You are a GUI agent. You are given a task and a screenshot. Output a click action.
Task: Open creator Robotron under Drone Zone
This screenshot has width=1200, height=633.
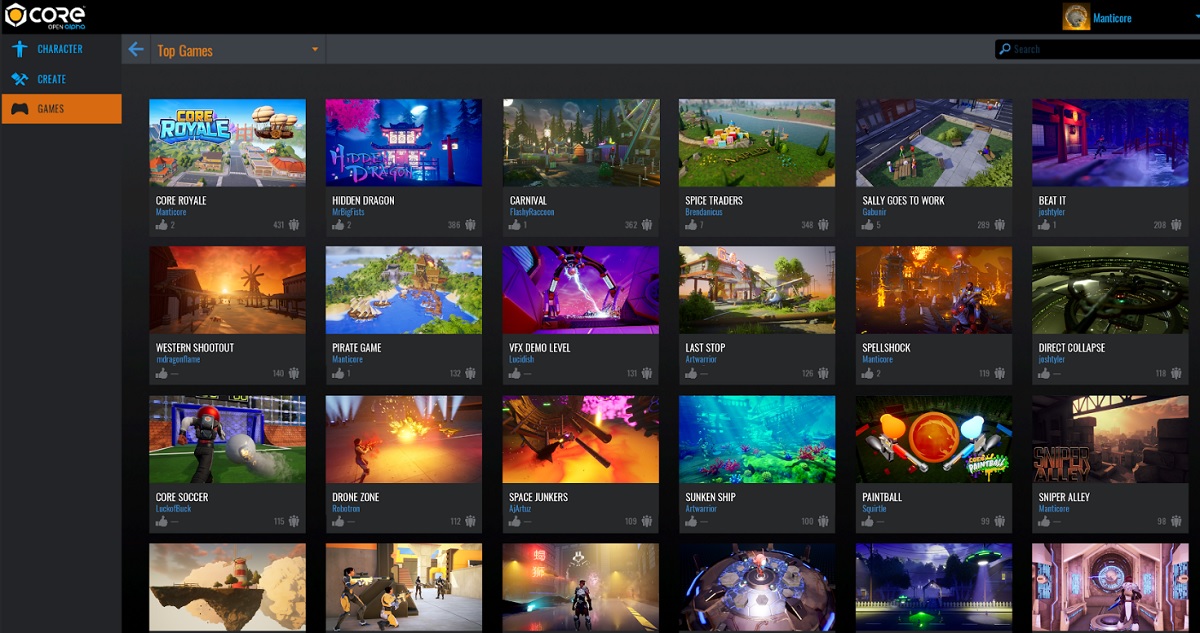345,508
